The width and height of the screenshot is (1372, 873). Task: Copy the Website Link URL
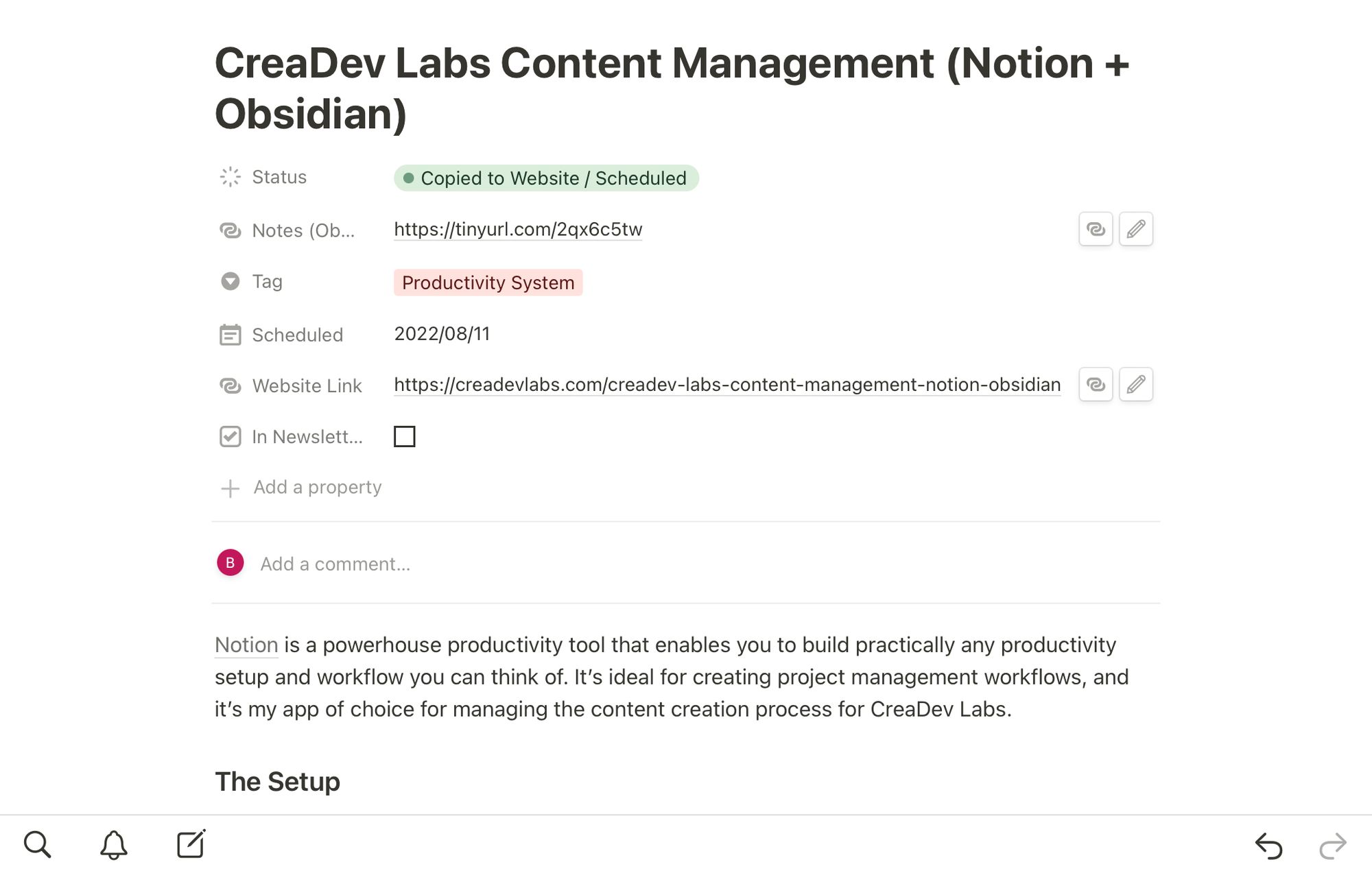pyautogui.click(x=1096, y=384)
